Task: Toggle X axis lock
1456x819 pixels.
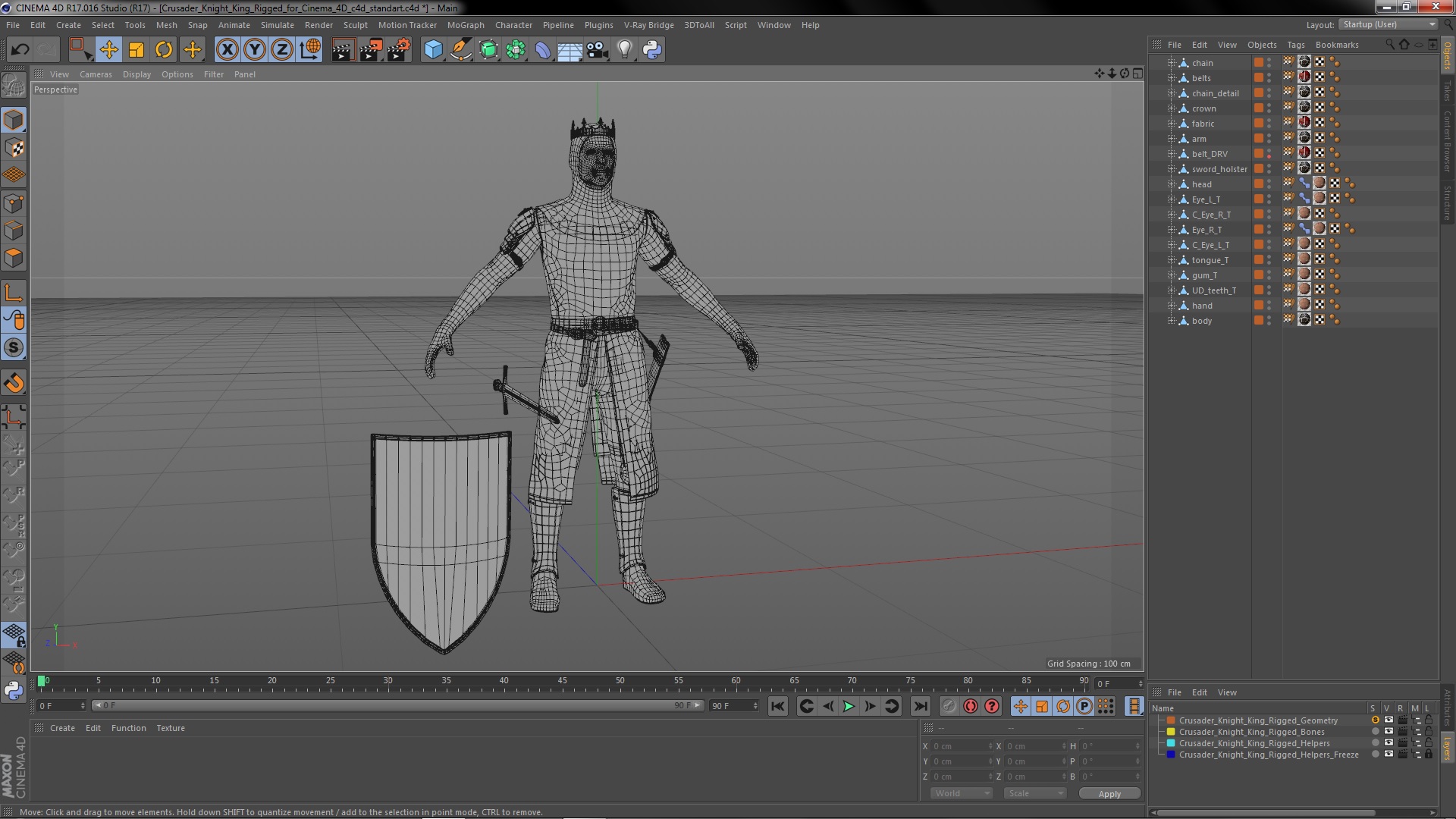Action: pos(227,50)
